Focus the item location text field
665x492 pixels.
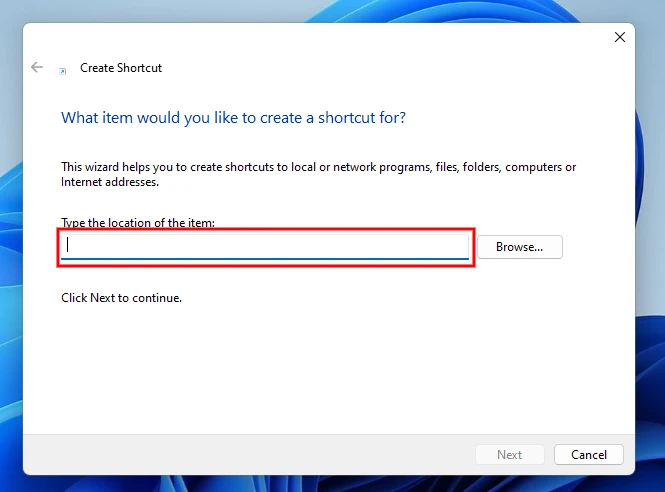pos(265,246)
